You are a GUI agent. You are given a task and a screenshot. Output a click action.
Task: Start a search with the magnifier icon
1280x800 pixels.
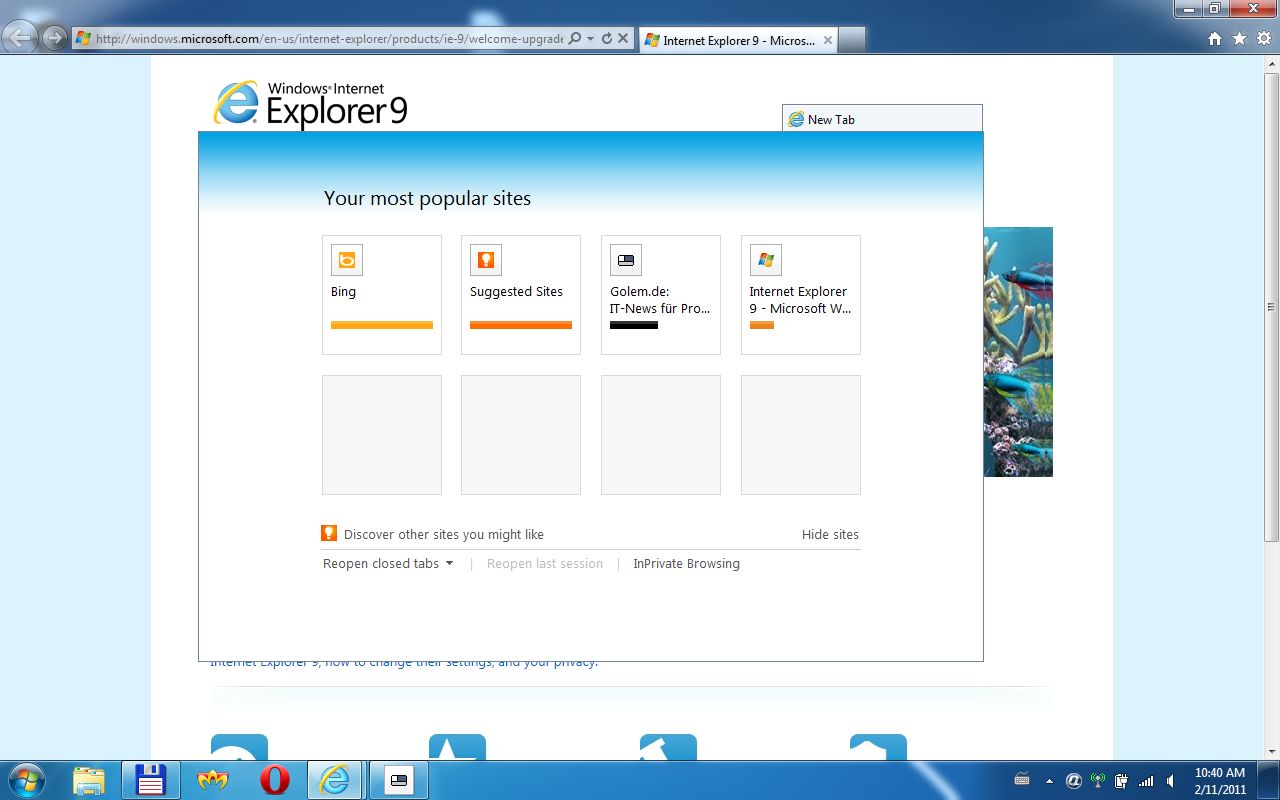click(x=572, y=38)
